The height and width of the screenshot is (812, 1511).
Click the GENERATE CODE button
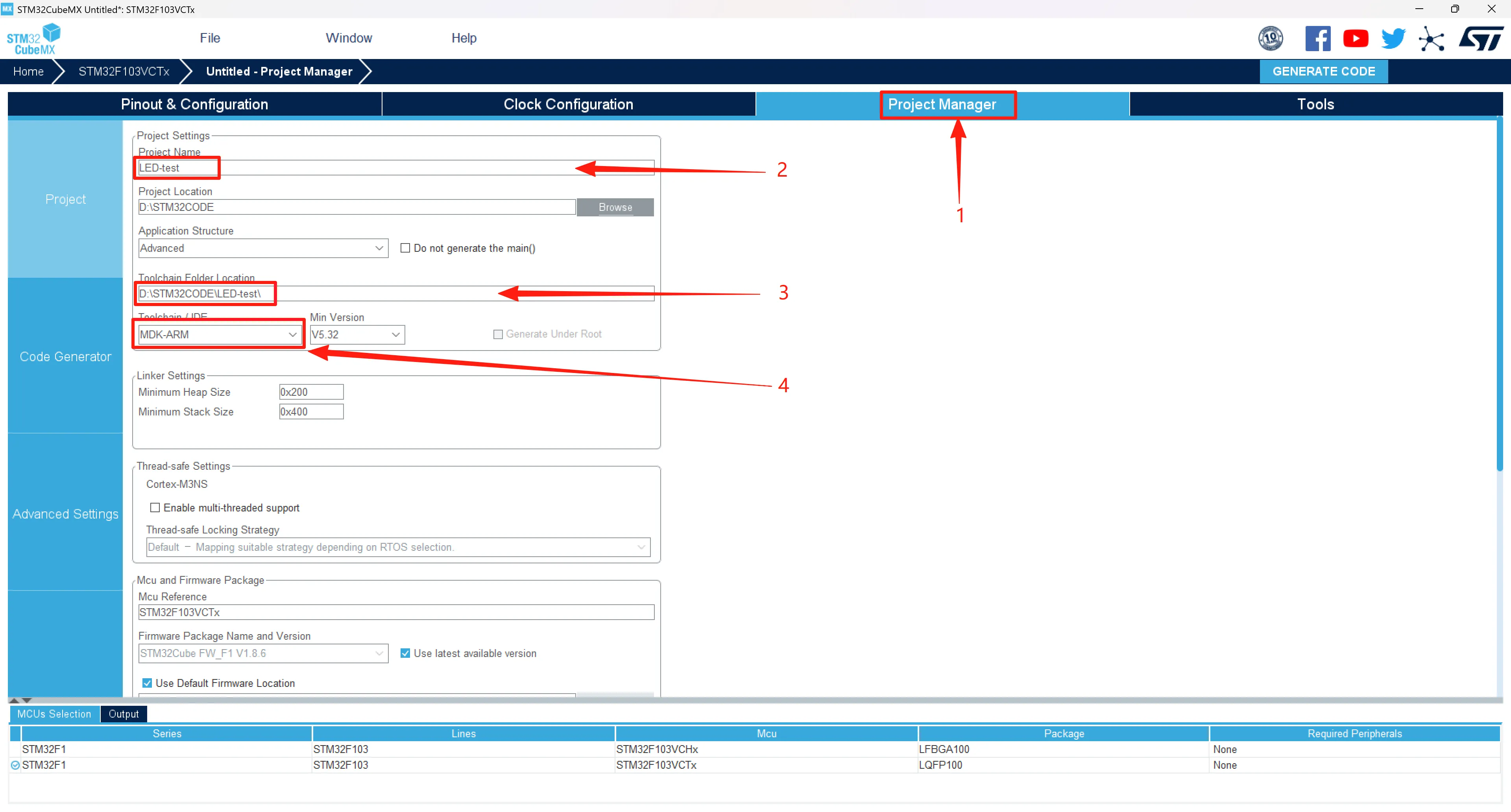[x=1323, y=72]
